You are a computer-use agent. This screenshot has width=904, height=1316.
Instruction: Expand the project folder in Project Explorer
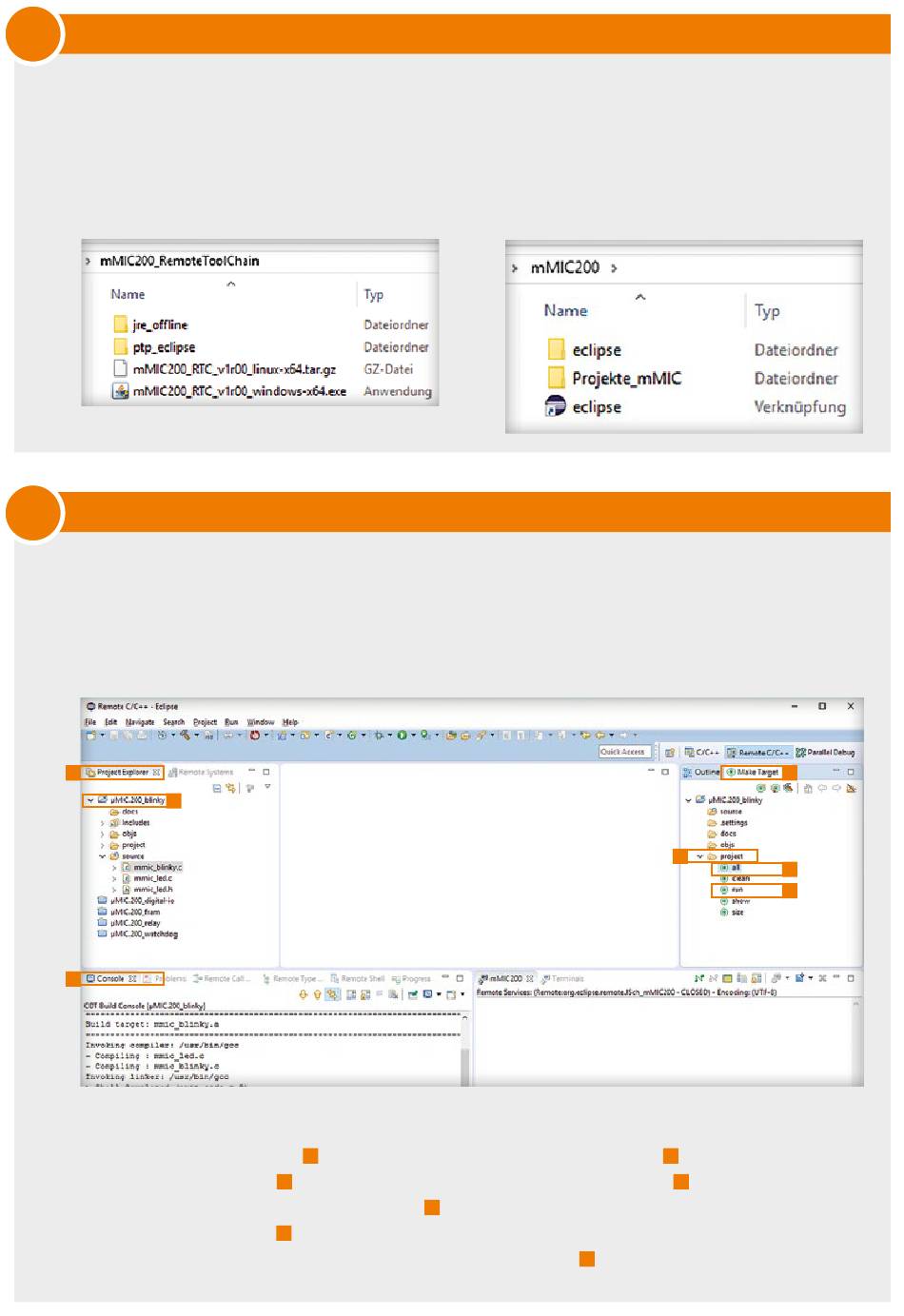103,846
